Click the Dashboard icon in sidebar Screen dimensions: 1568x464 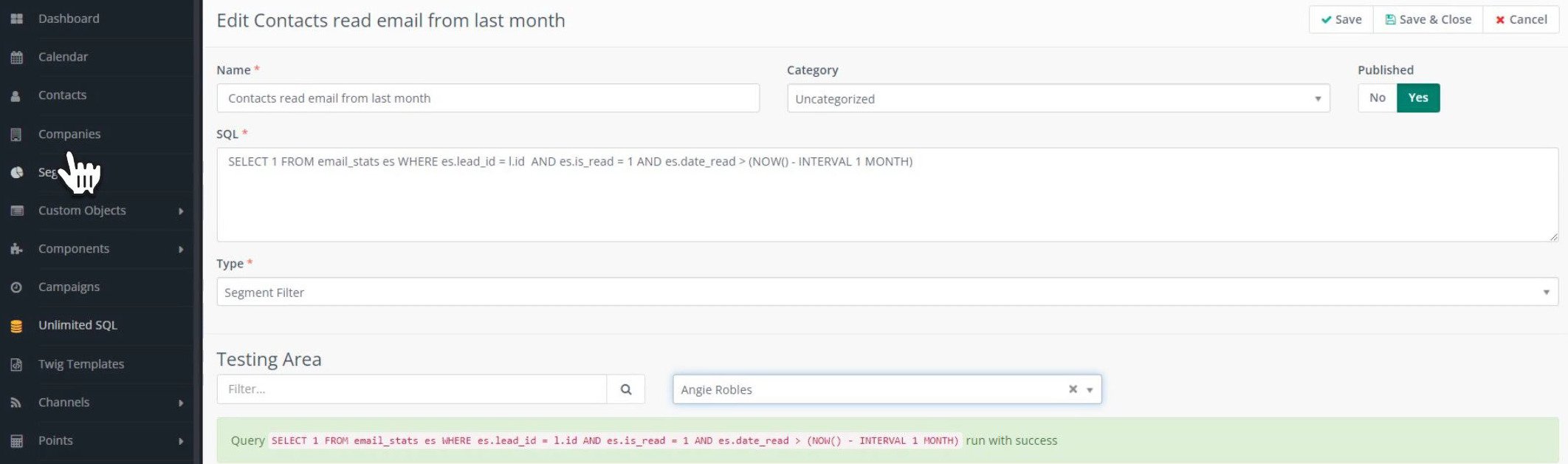pyautogui.click(x=16, y=19)
